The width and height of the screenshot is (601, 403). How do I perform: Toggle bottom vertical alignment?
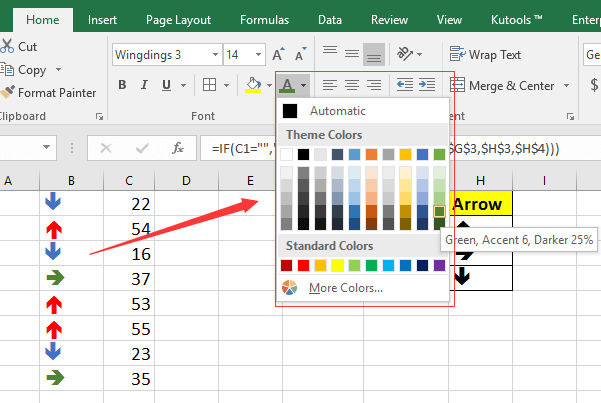click(x=373, y=55)
